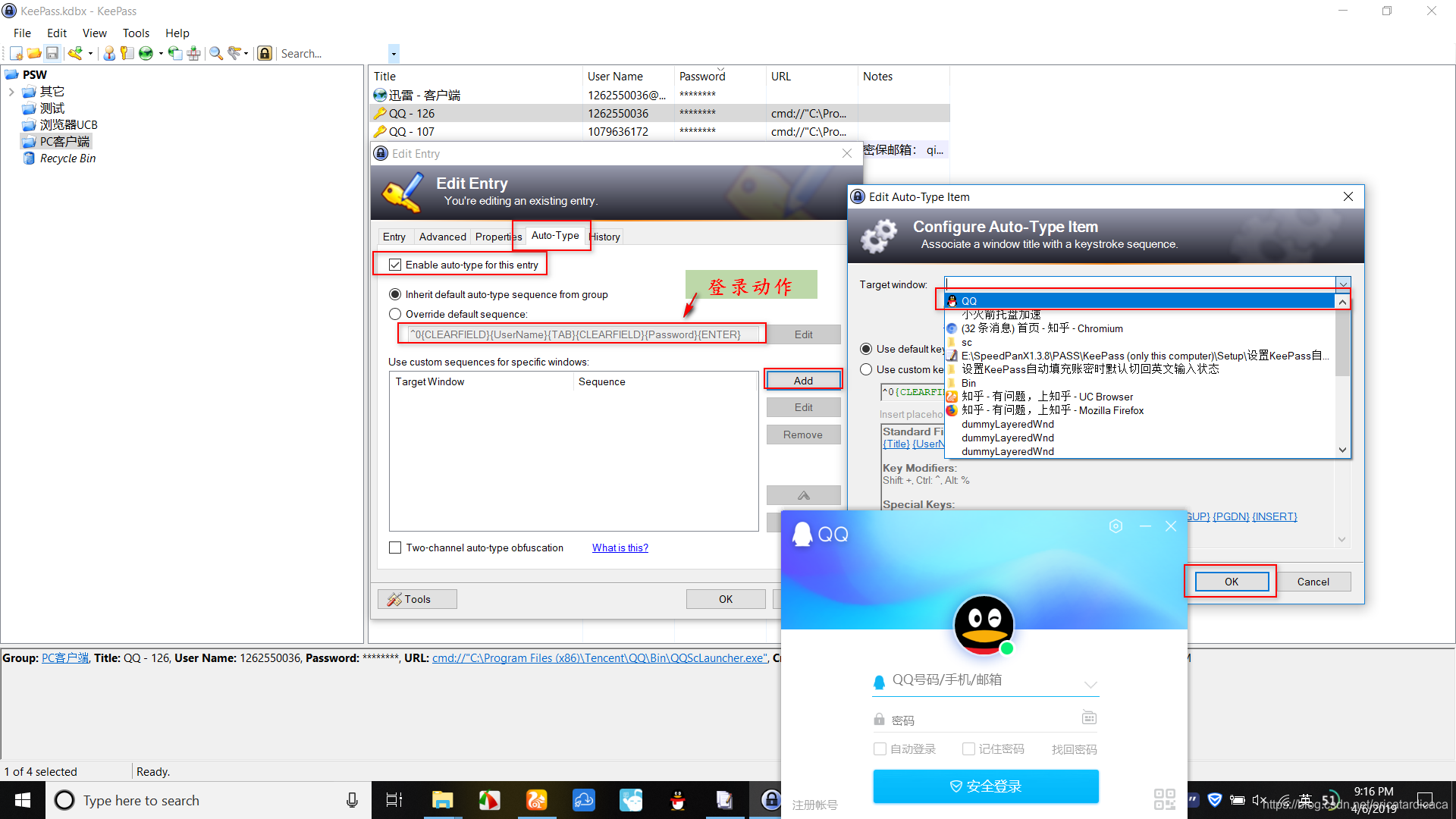Viewport: 1456px width, 819px height.
Task: Click the Open database folder icon
Action: [34, 53]
